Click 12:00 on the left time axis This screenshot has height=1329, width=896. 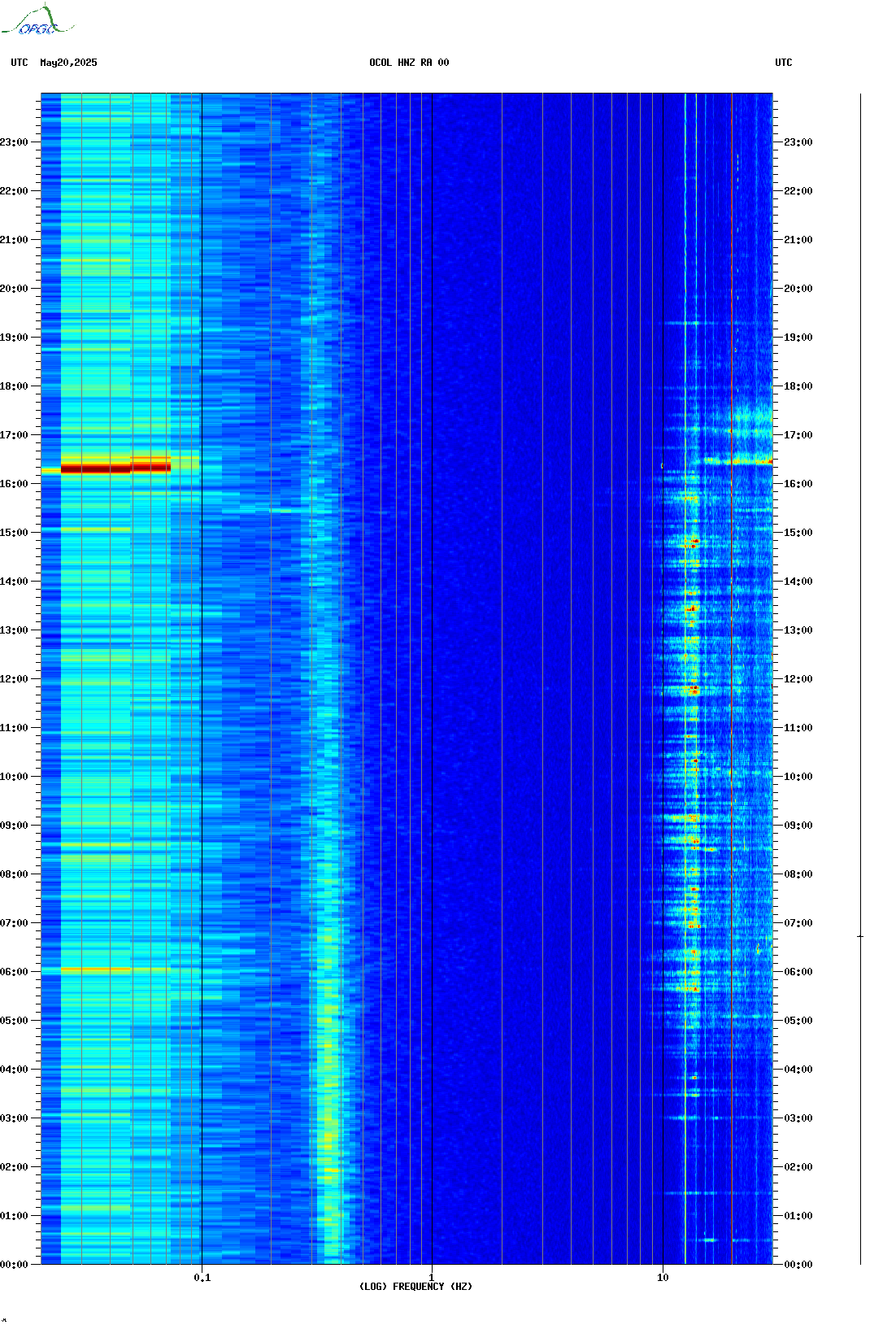point(14,679)
